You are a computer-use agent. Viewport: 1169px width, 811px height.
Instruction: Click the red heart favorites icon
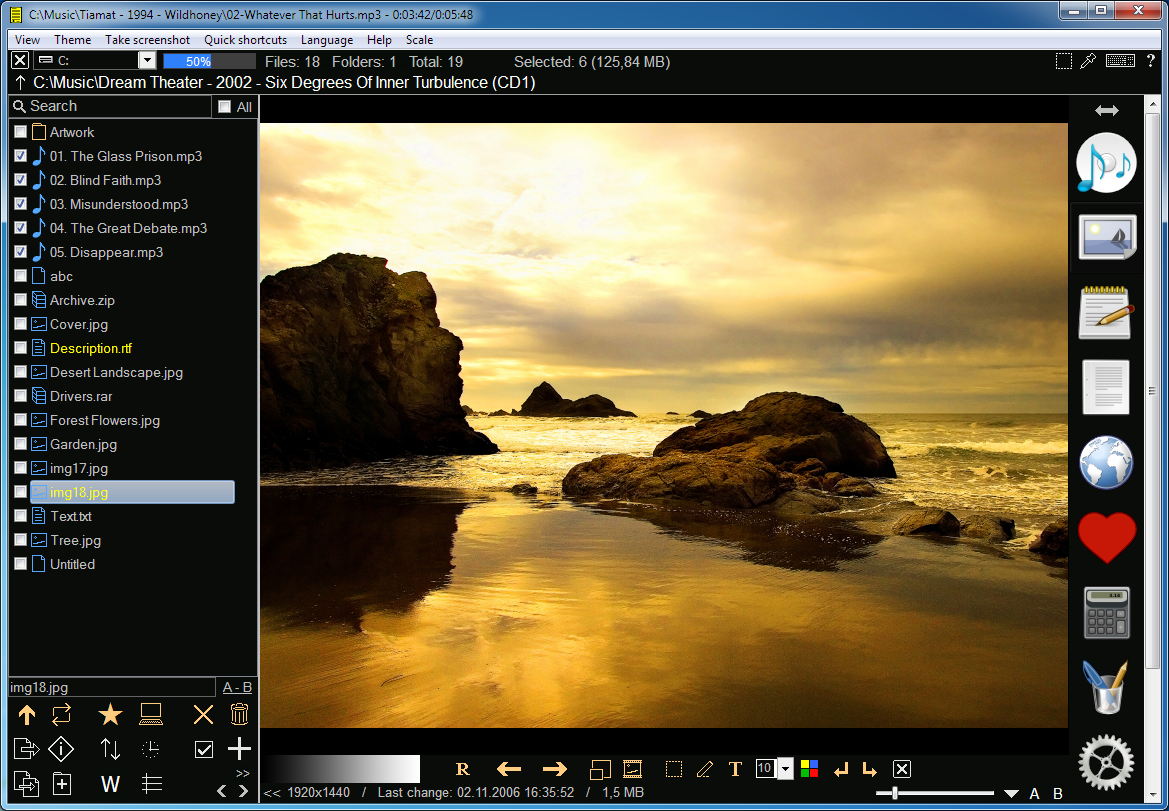[1106, 538]
